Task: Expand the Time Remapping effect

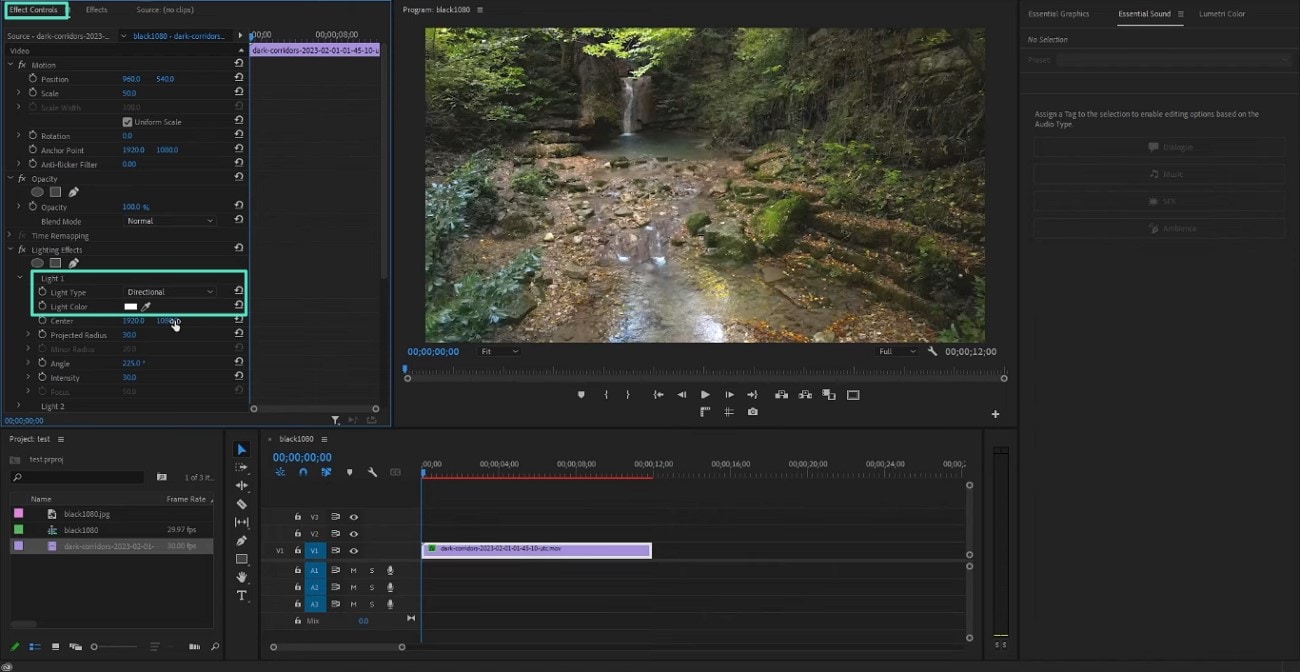Action: click(11, 236)
